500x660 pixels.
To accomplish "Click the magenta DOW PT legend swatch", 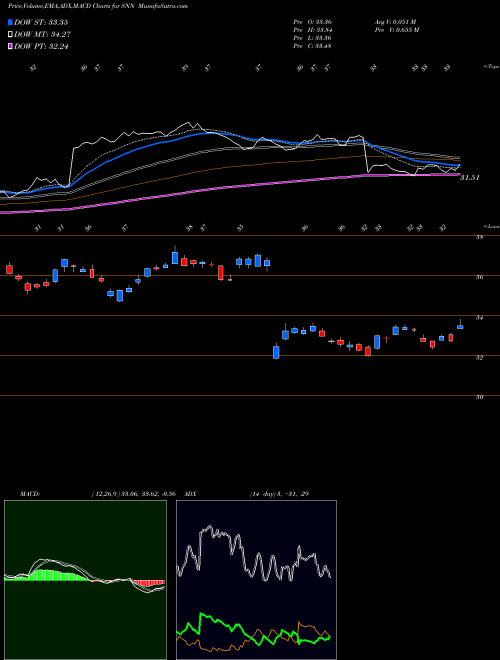I will click(x=10, y=46).
